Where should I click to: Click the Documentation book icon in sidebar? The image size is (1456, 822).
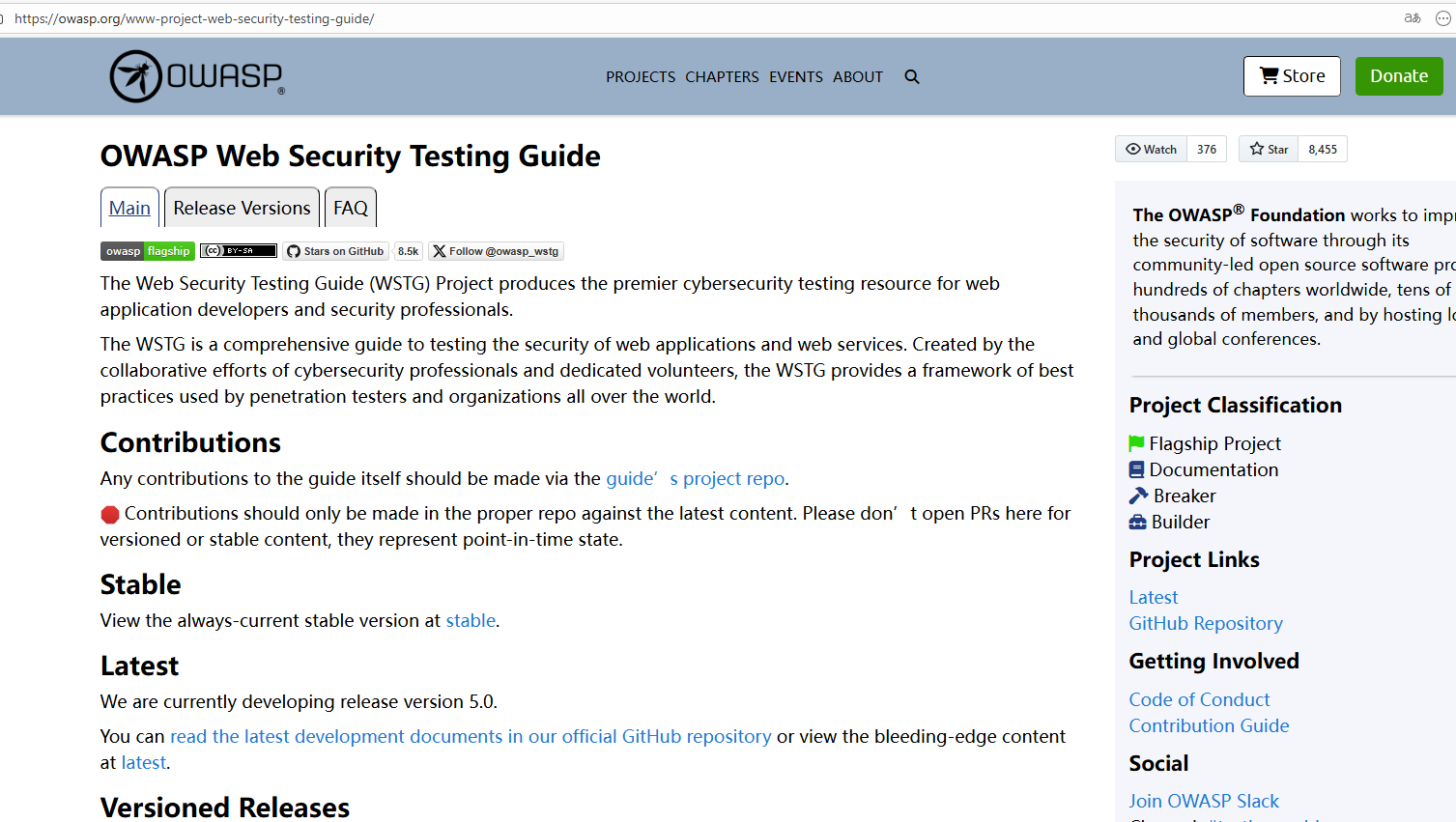pyautogui.click(x=1135, y=469)
